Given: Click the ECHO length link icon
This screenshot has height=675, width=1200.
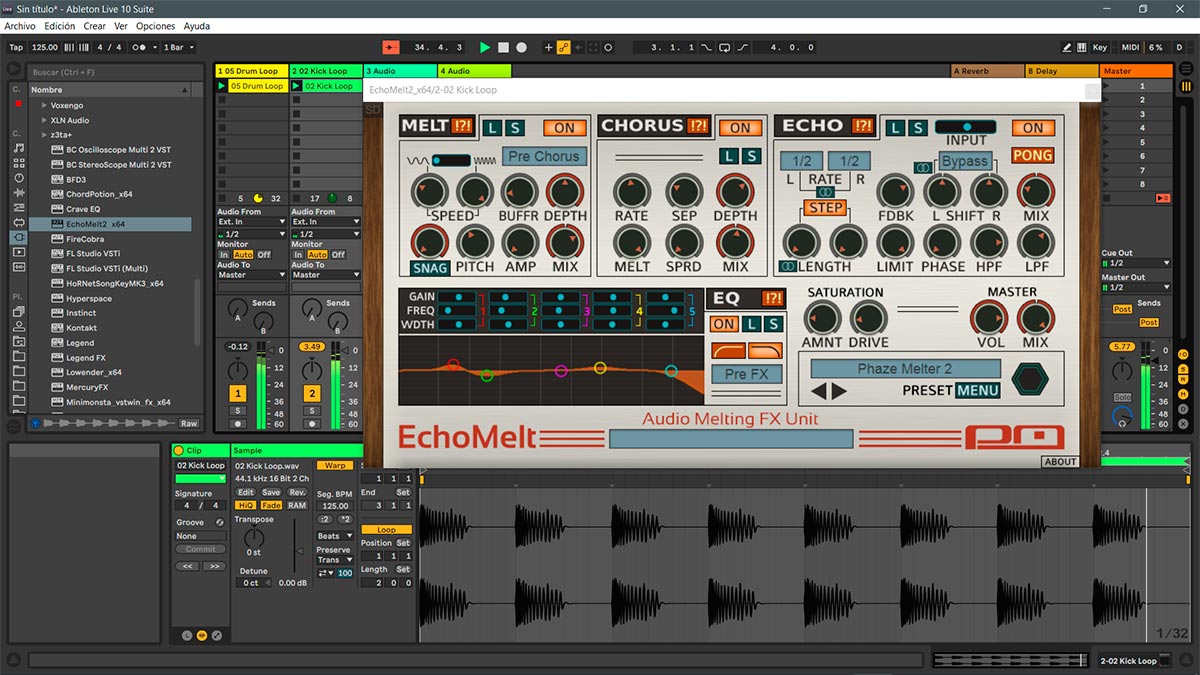Looking at the screenshot, I should (x=788, y=267).
